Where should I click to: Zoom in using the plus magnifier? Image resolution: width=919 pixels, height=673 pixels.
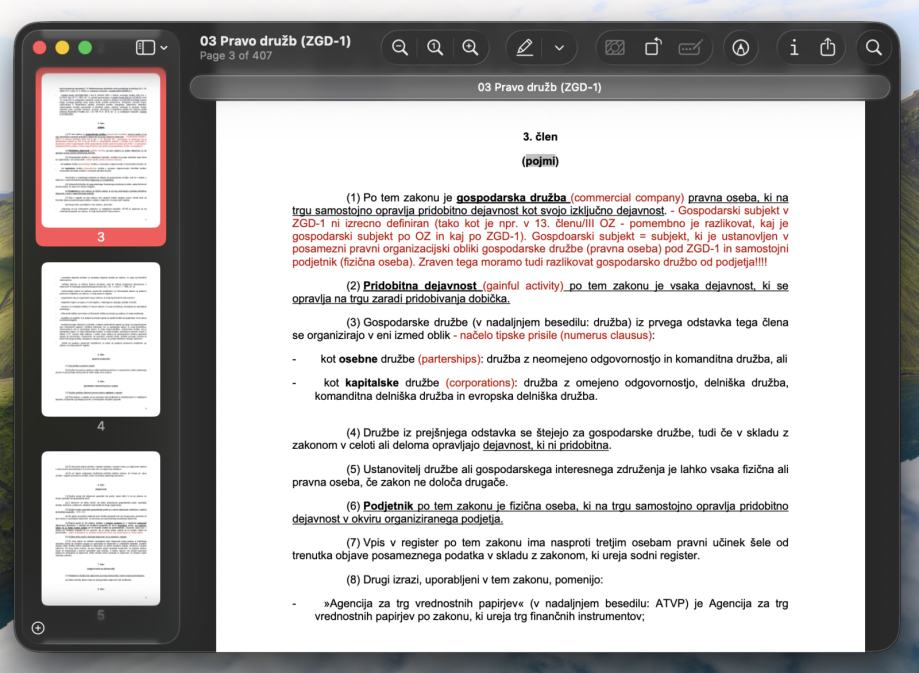470,47
